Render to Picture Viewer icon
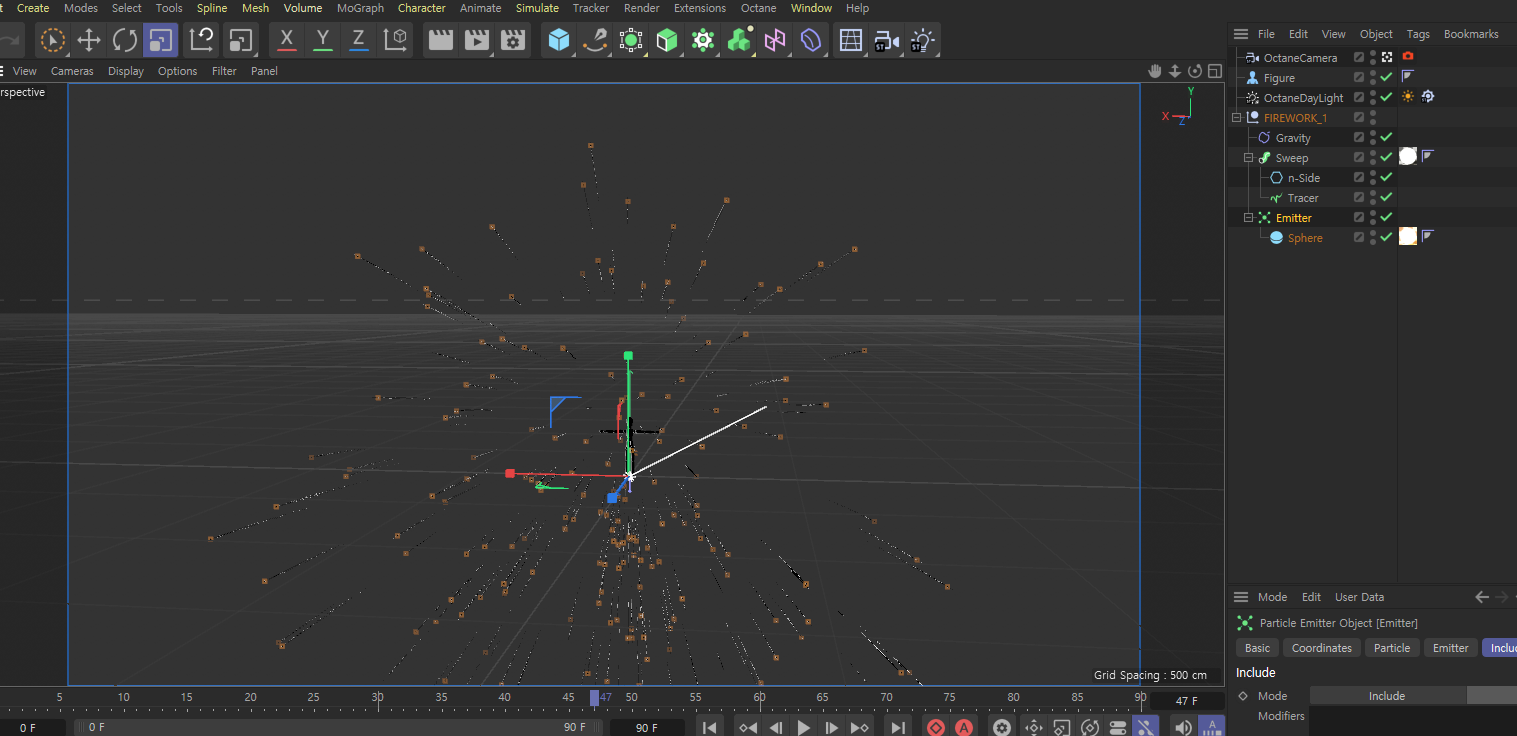The image size is (1517, 736). [477, 40]
